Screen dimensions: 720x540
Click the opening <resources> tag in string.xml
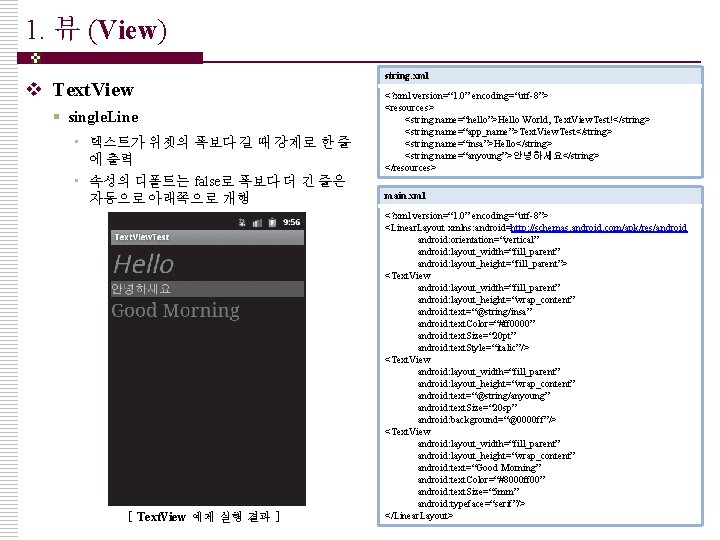[x=409, y=108]
